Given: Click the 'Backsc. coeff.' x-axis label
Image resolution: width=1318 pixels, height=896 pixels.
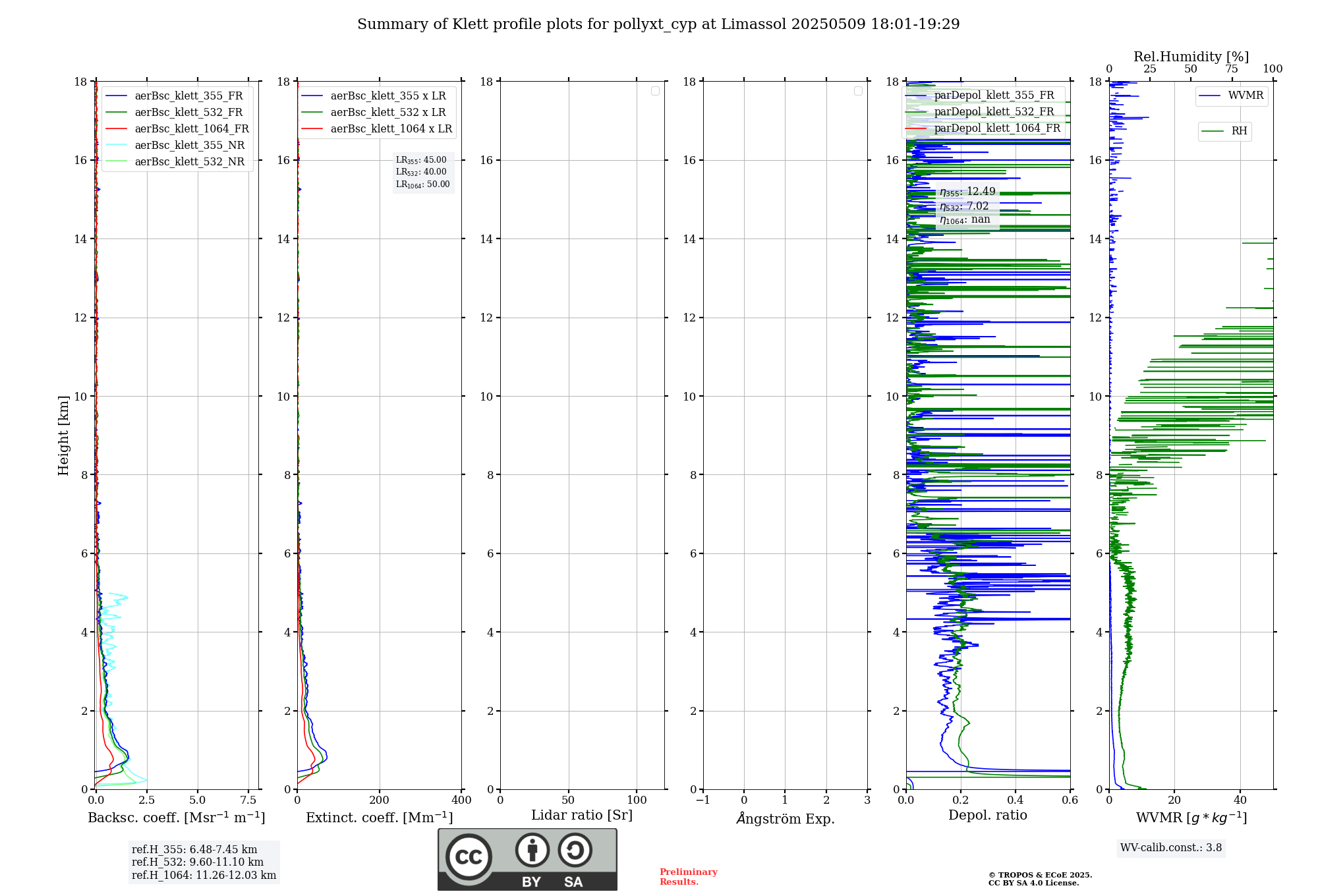Looking at the screenshot, I should click(x=177, y=818).
